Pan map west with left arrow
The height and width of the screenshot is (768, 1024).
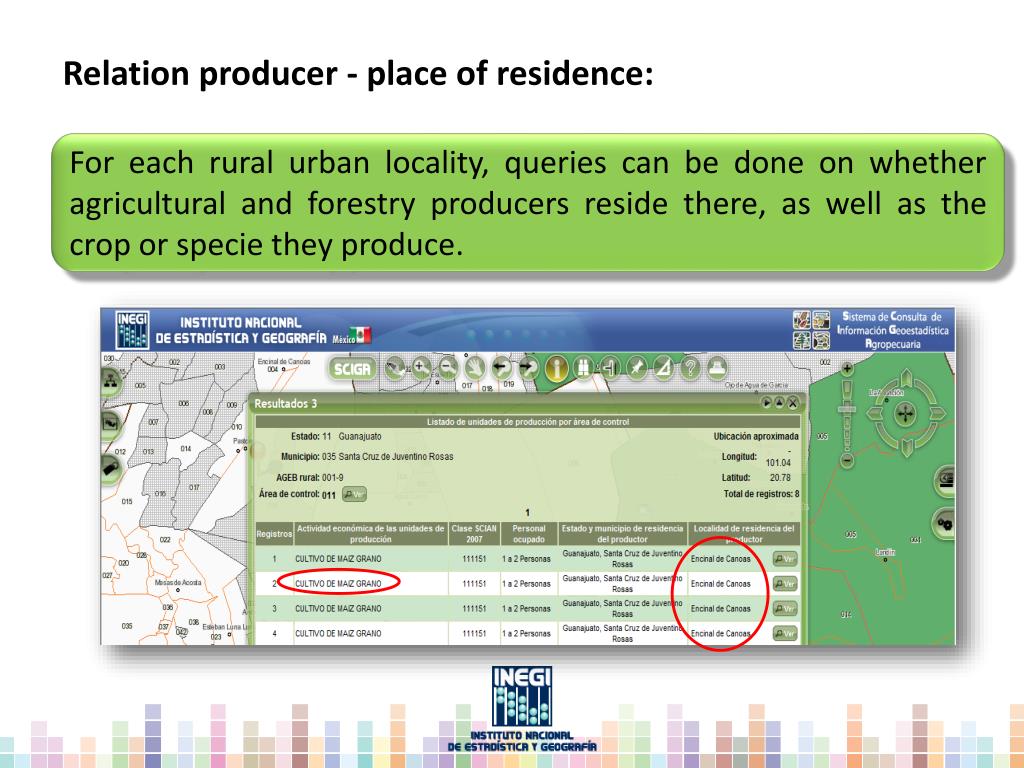point(876,413)
